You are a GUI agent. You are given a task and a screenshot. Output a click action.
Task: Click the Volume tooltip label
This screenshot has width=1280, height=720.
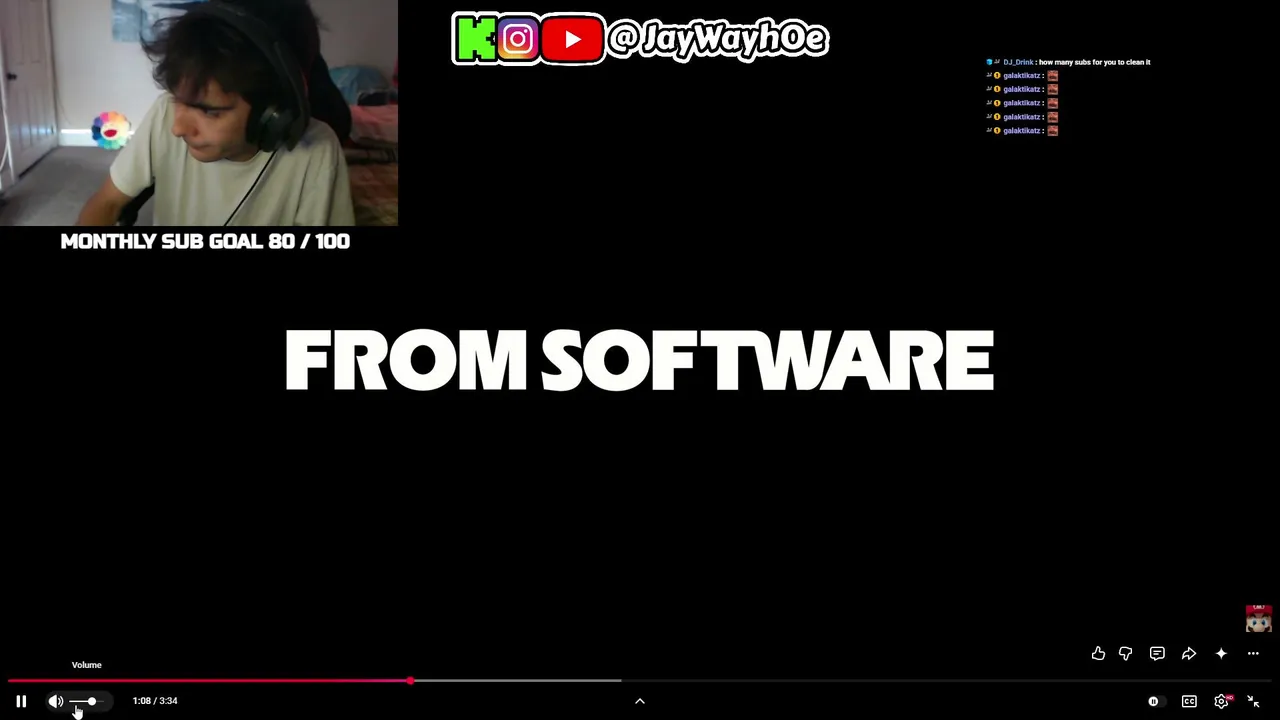[x=87, y=665]
